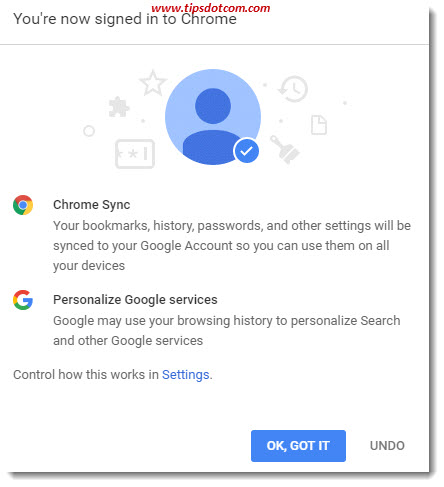
Task: Click the 'You're now signed in' title
Action: point(125,19)
